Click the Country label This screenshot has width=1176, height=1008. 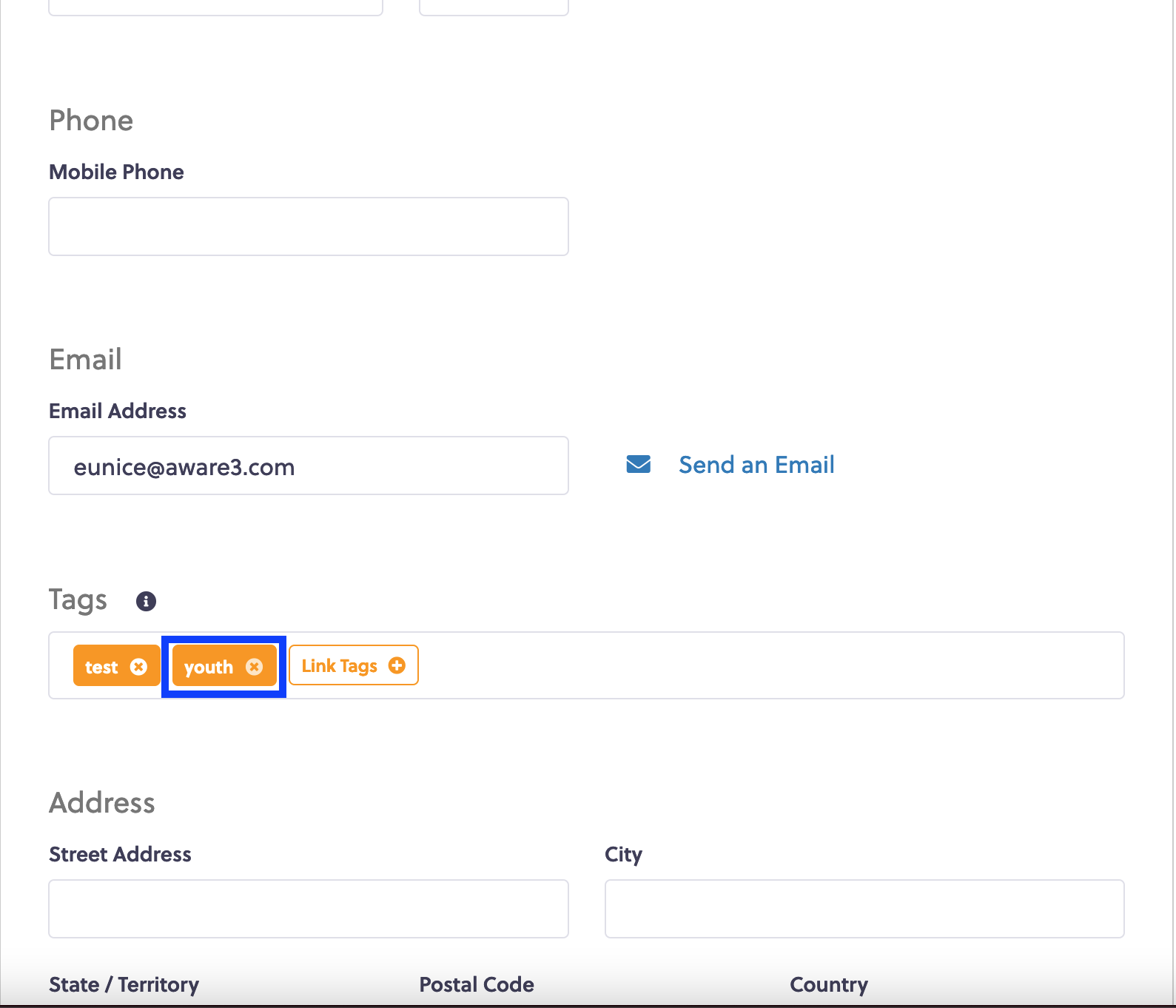pyautogui.click(x=829, y=985)
